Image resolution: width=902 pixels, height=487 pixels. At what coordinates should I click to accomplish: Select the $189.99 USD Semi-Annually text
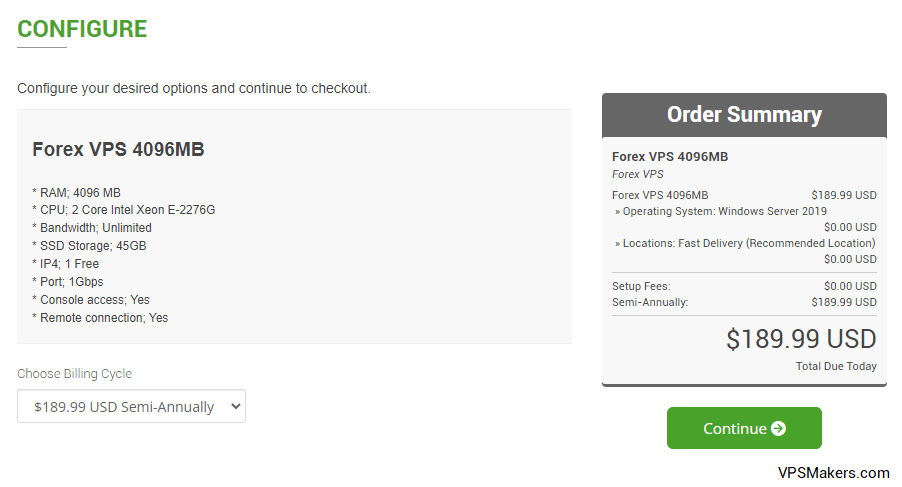tap(124, 407)
